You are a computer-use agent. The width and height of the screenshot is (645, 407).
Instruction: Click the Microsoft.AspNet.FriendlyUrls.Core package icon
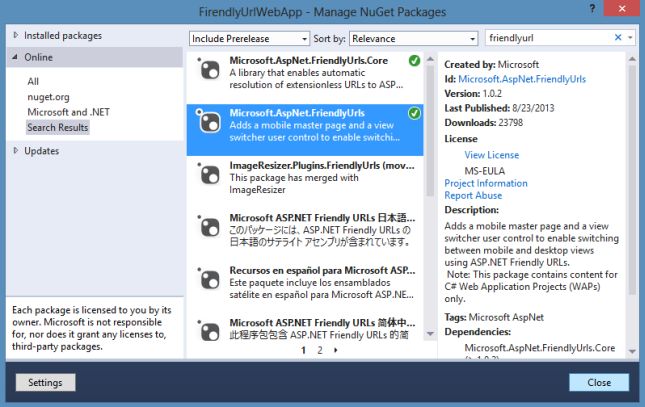[x=209, y=70]
